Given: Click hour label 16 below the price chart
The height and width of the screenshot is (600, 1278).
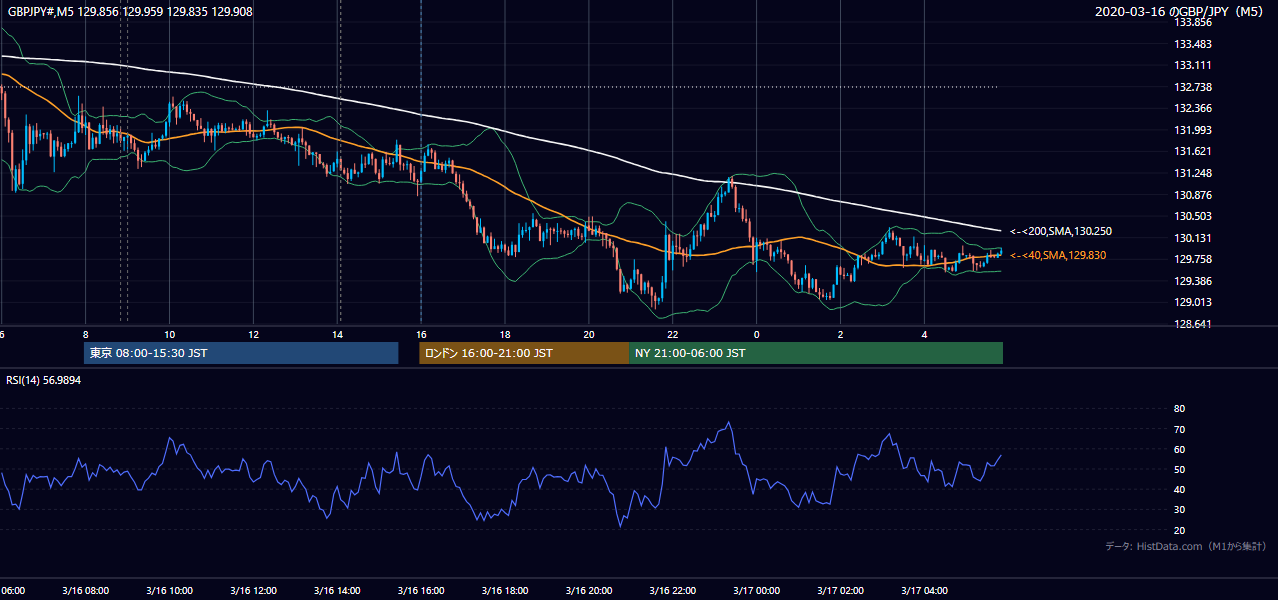Looking at the screenshot, I should pyautogui.click(x=421, y=335).
